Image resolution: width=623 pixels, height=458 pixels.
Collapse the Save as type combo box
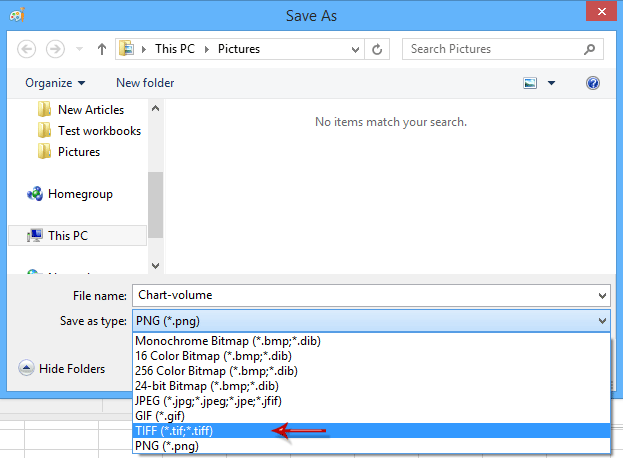[601, 321]
